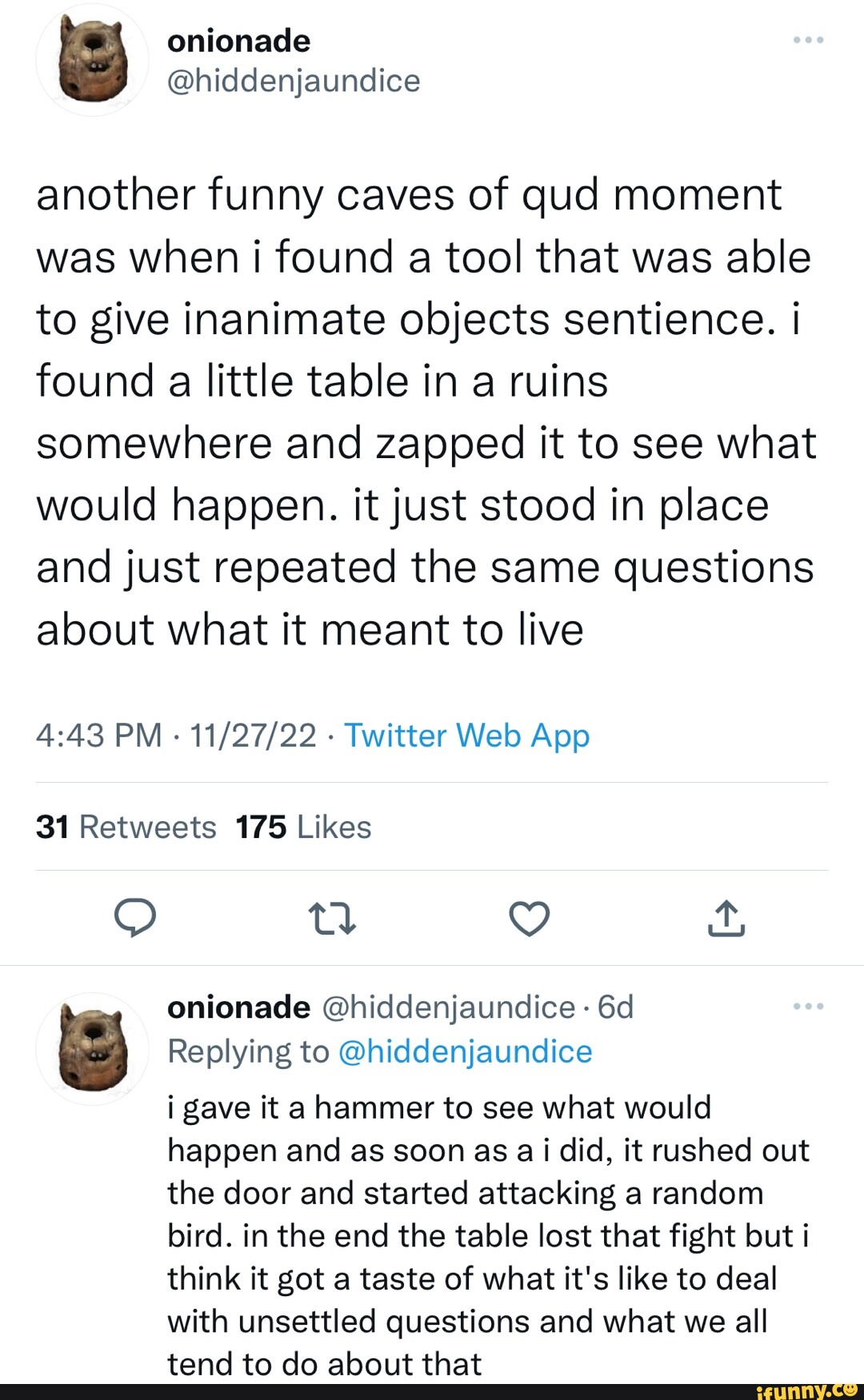This screenshot has height=1400, width=864.
Task: Open three-dot menu on reply tweet
Action: pyautogui.click(x=808, y=1007)
